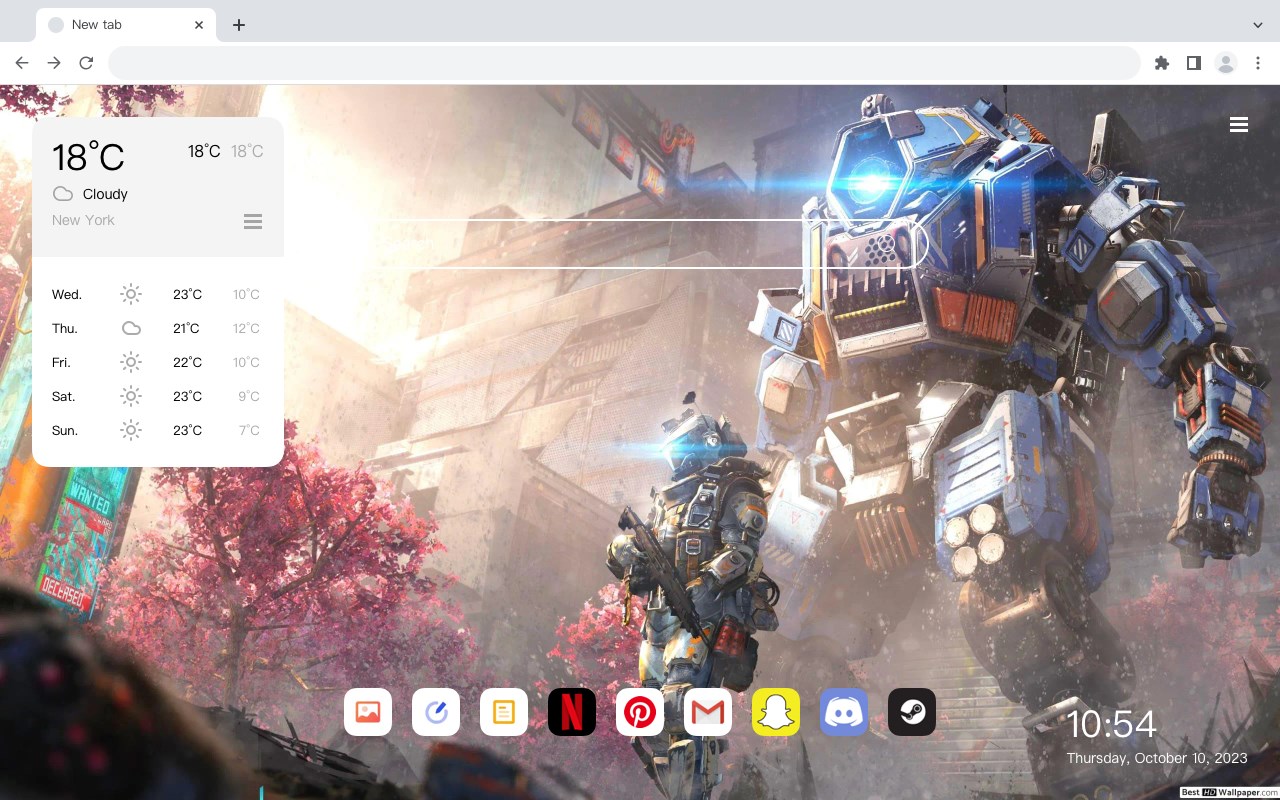Close the New tab tab
Viewport: 1280px width, 800px height.
[200, 25]
